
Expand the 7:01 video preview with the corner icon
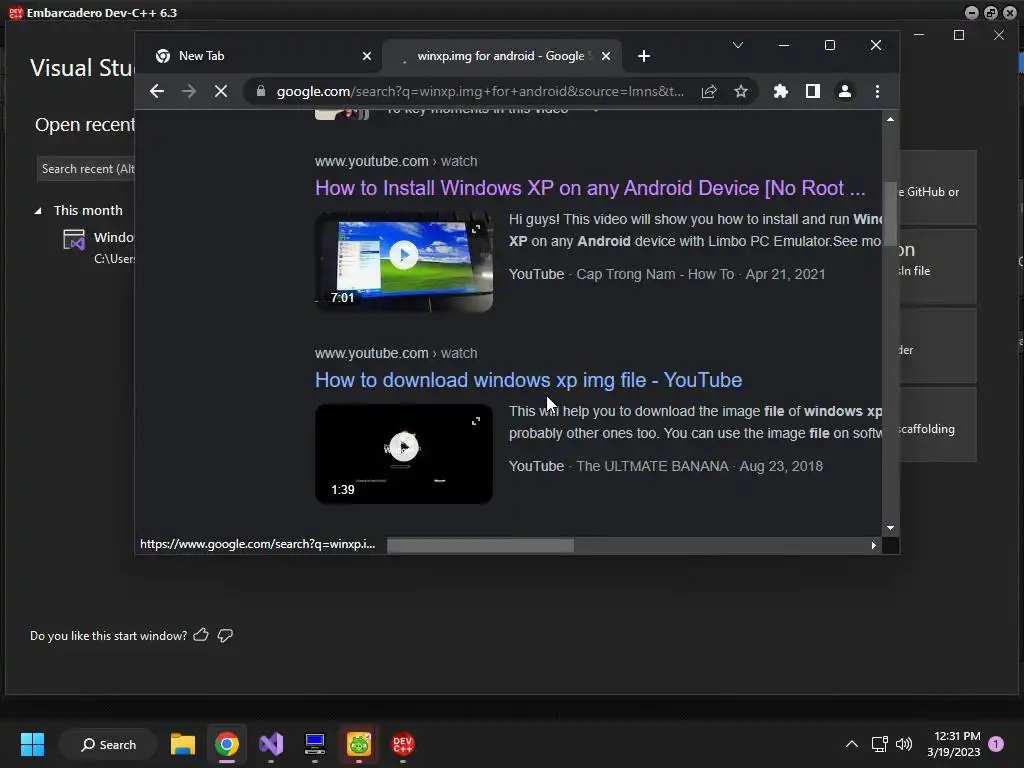476,229
